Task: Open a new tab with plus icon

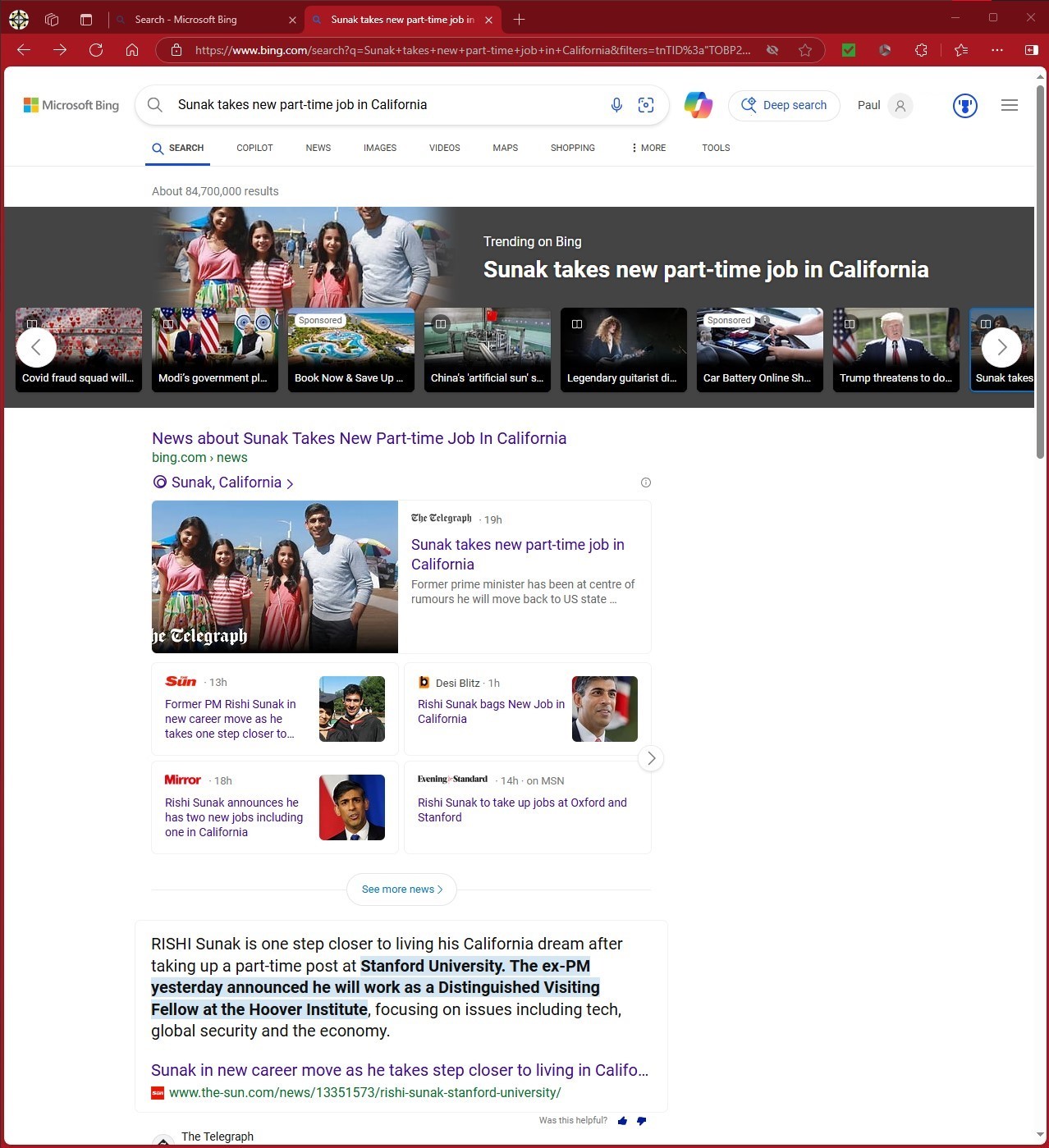Action: click(519, 19)
